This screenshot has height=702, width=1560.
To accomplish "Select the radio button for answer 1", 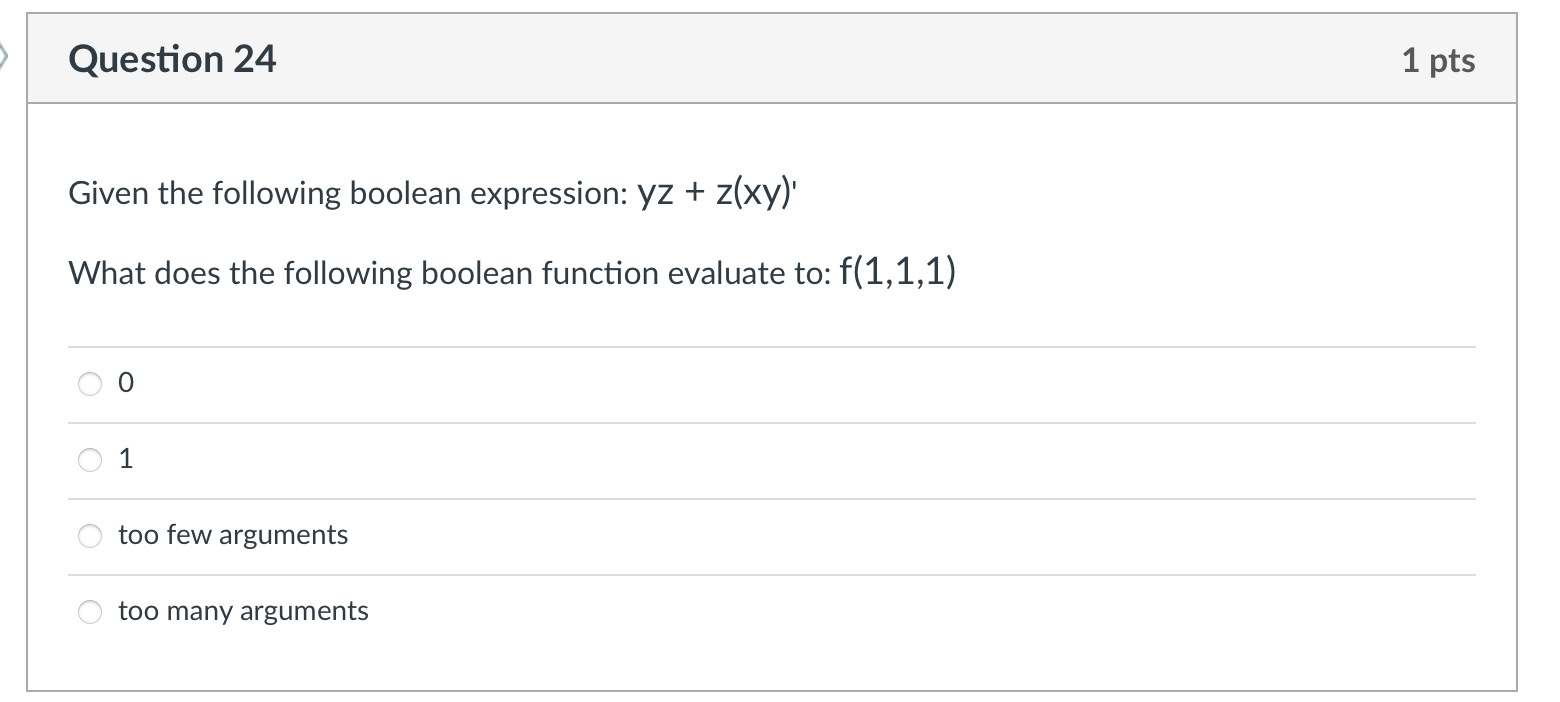I will (91, 460).
